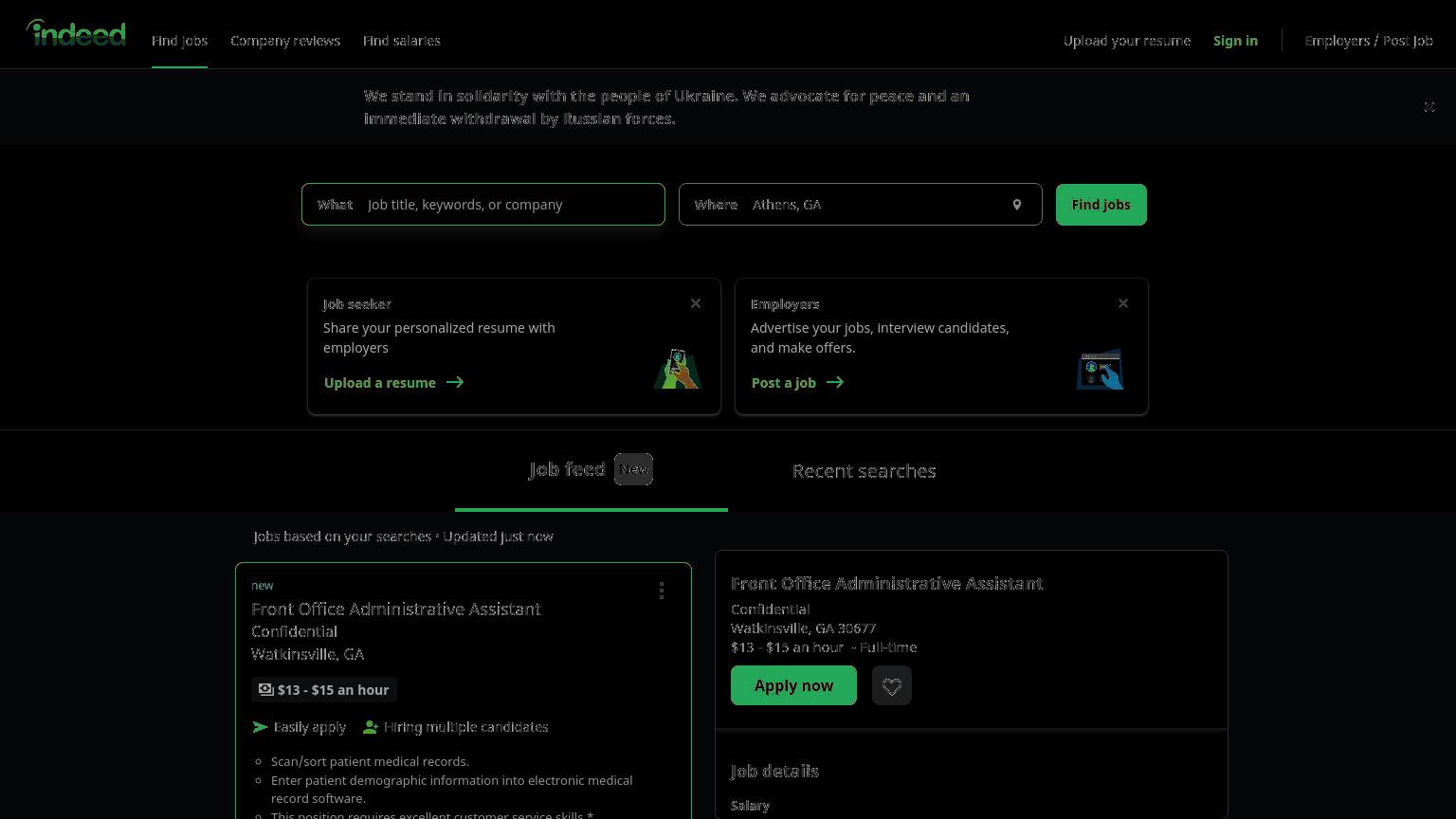1456x819 pixels.
Task: Click Confidential company on job card
Action: point(294,631)
